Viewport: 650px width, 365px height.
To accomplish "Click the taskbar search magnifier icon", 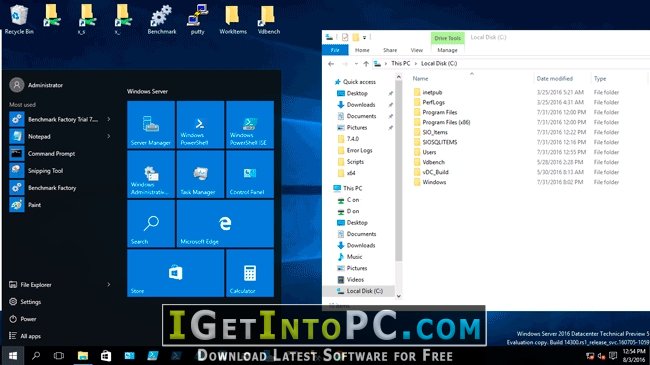I will tap(36, 355).
